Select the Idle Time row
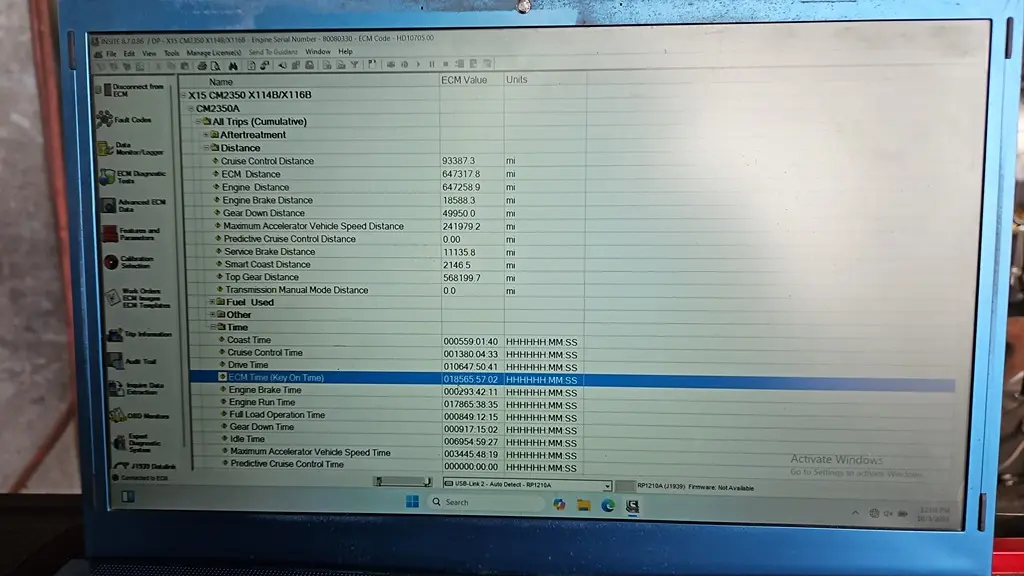1024x576 pixels. coord(247,439)
